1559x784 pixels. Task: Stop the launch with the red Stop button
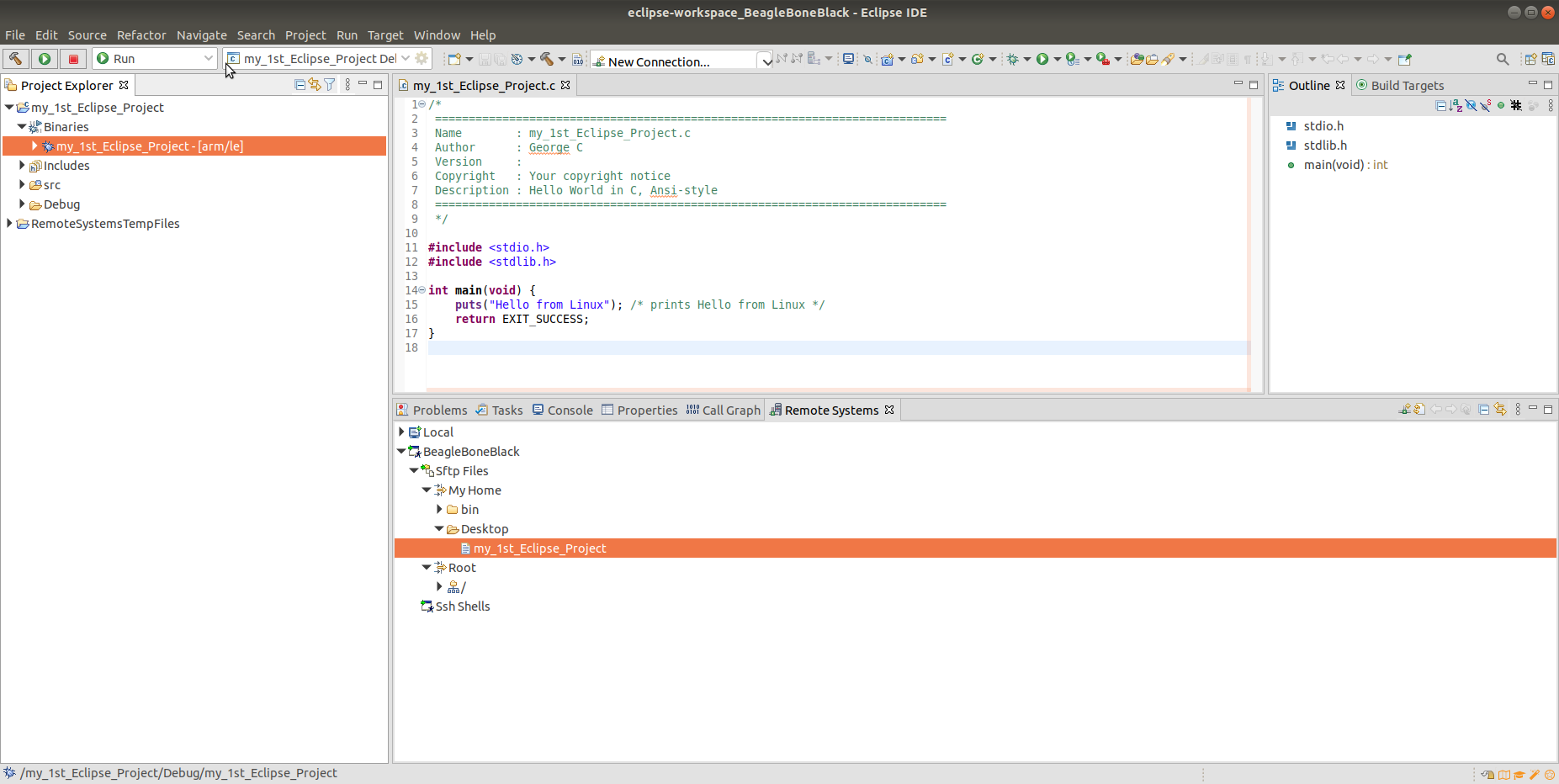[73, 59]
